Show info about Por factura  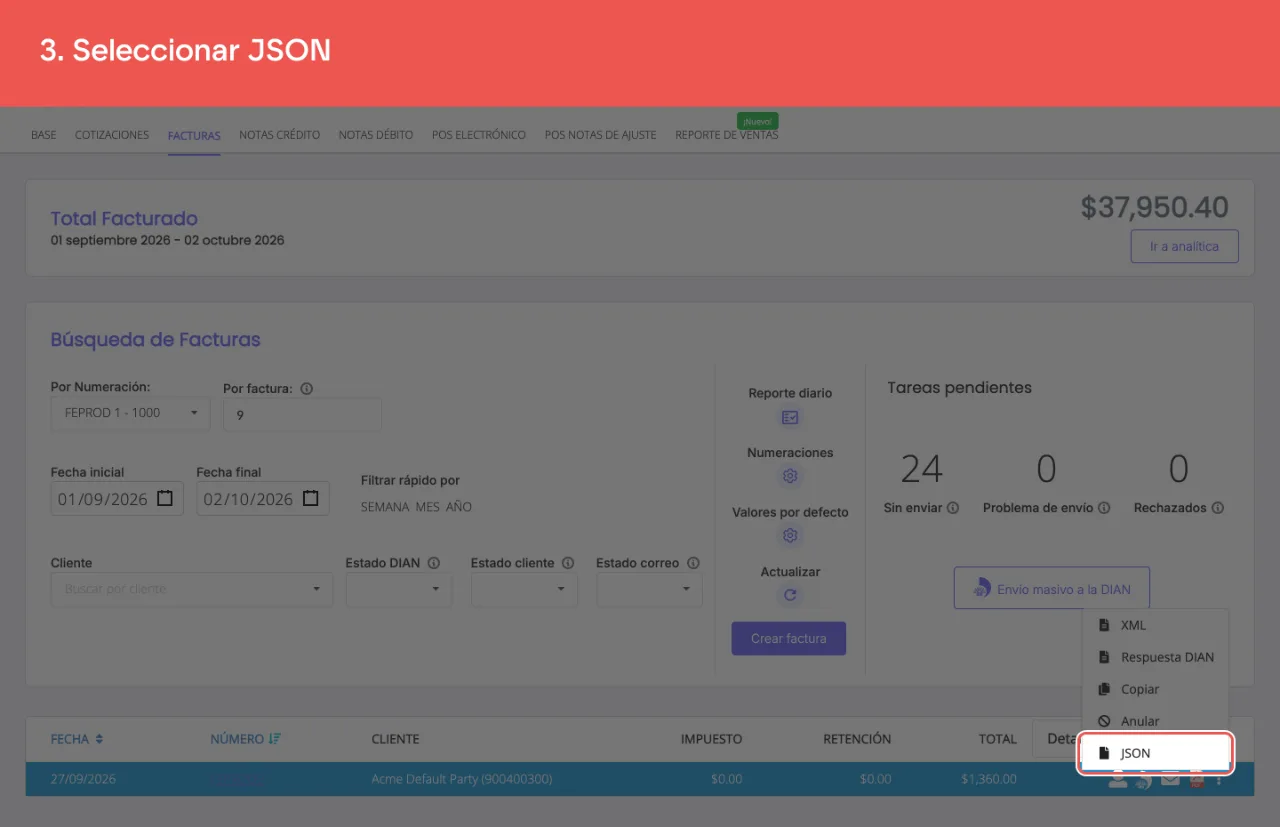pos(307,389)
